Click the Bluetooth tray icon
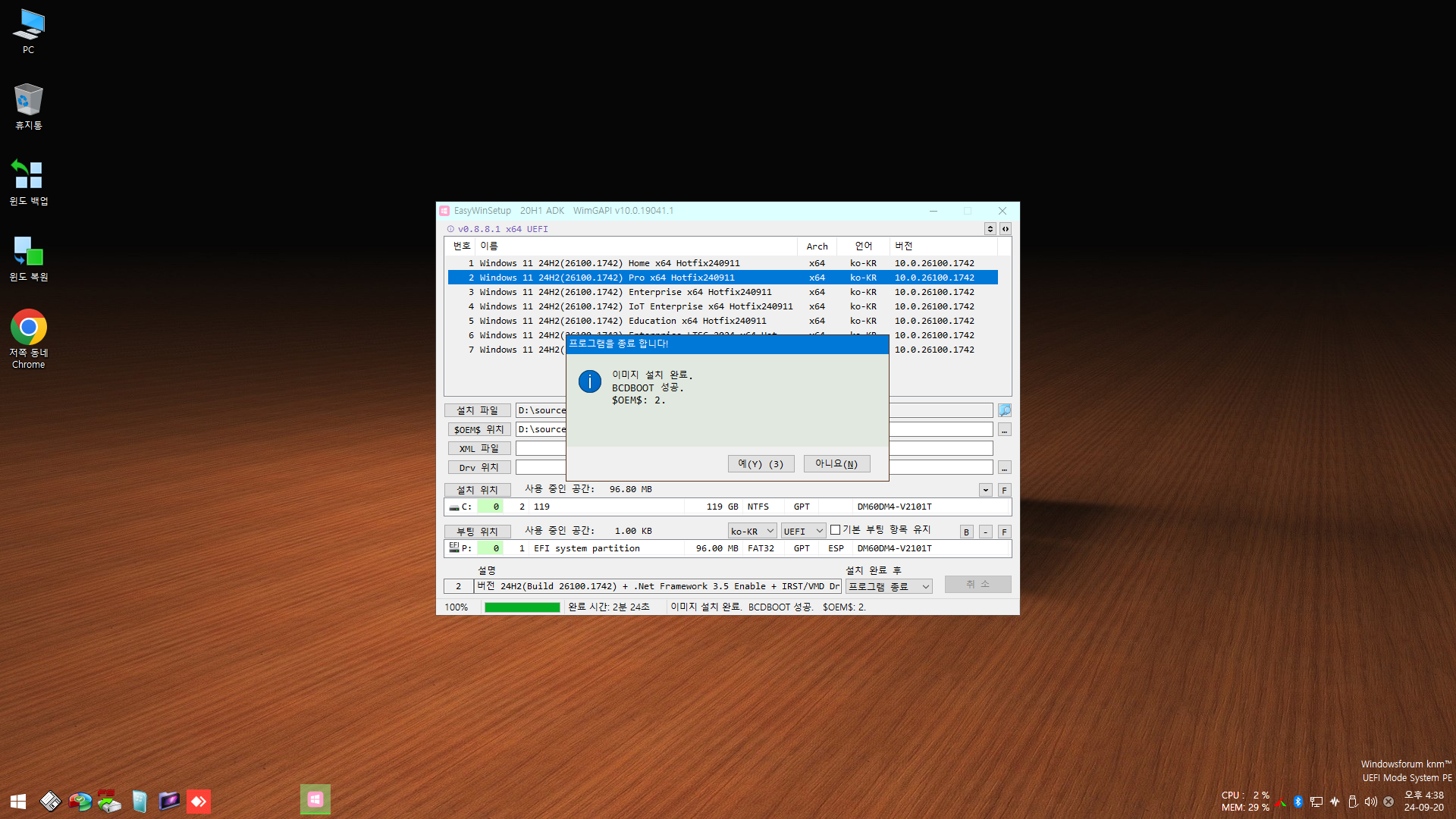Image resolution: width=1456 pixels, height=819 pixels. tap(1298, 802)
